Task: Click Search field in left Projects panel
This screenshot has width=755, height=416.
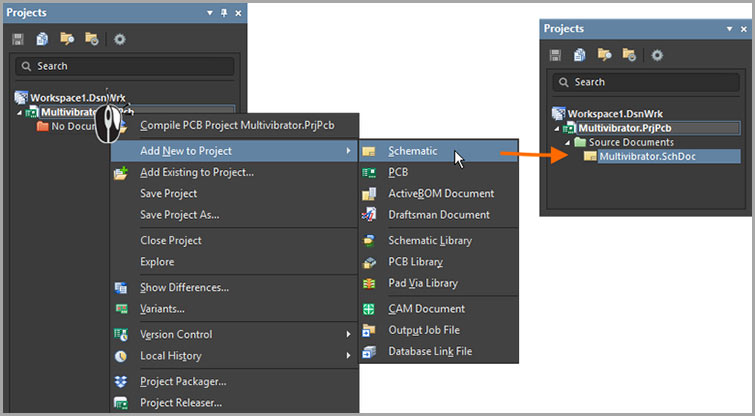Action: click(x=125, y=66)
